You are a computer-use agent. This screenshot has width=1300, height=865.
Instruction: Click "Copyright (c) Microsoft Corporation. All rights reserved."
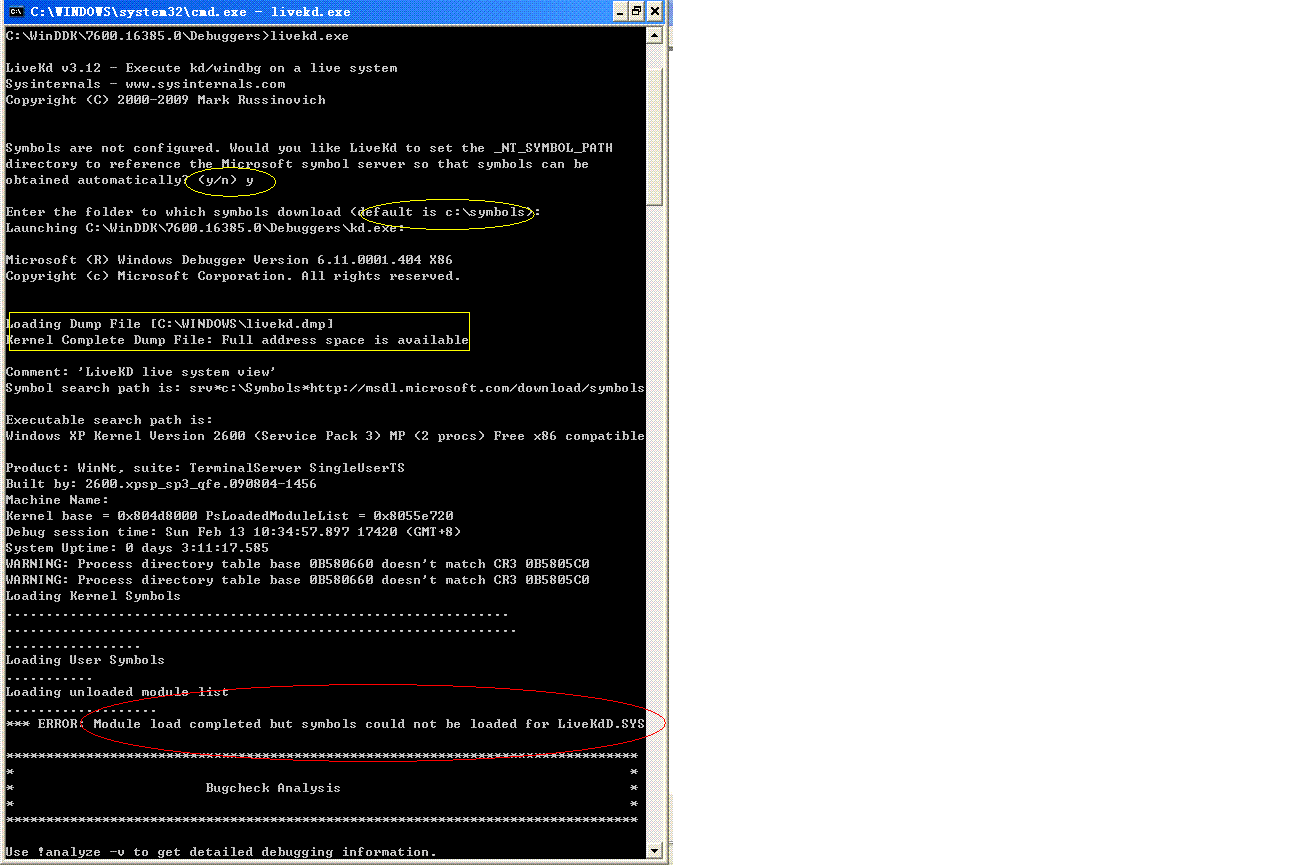click(234, 276)
